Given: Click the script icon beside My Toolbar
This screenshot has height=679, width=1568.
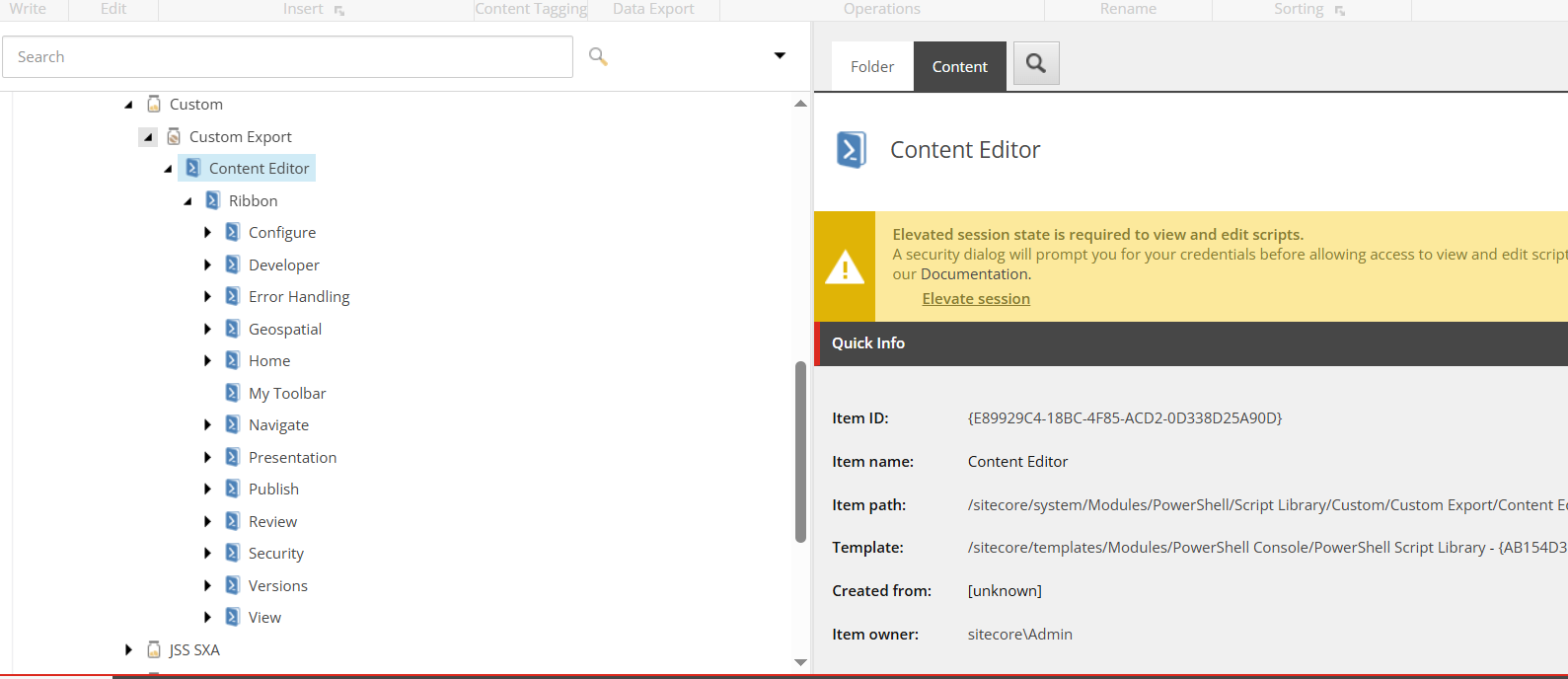Looking at the screenshot, I should point(232,393).
